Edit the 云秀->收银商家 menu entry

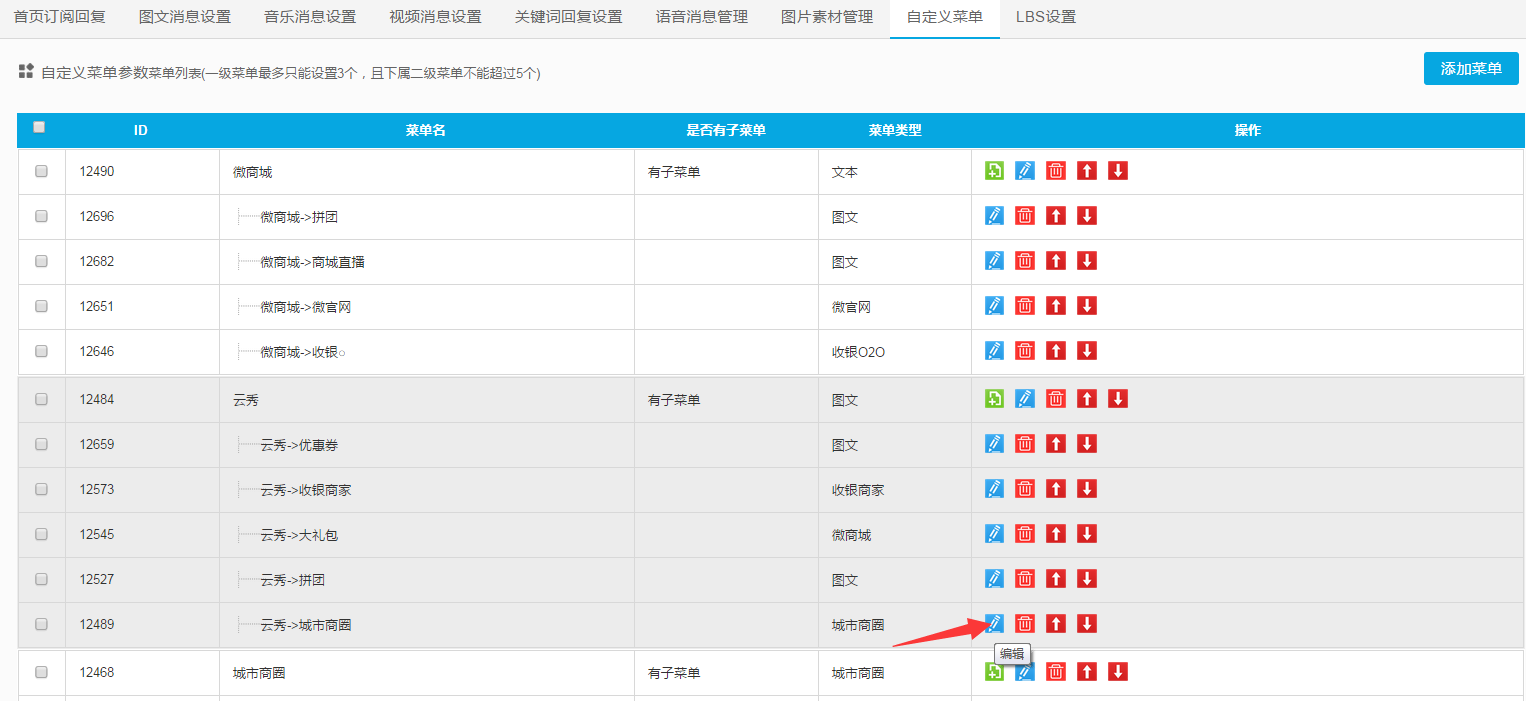[994, 489]
